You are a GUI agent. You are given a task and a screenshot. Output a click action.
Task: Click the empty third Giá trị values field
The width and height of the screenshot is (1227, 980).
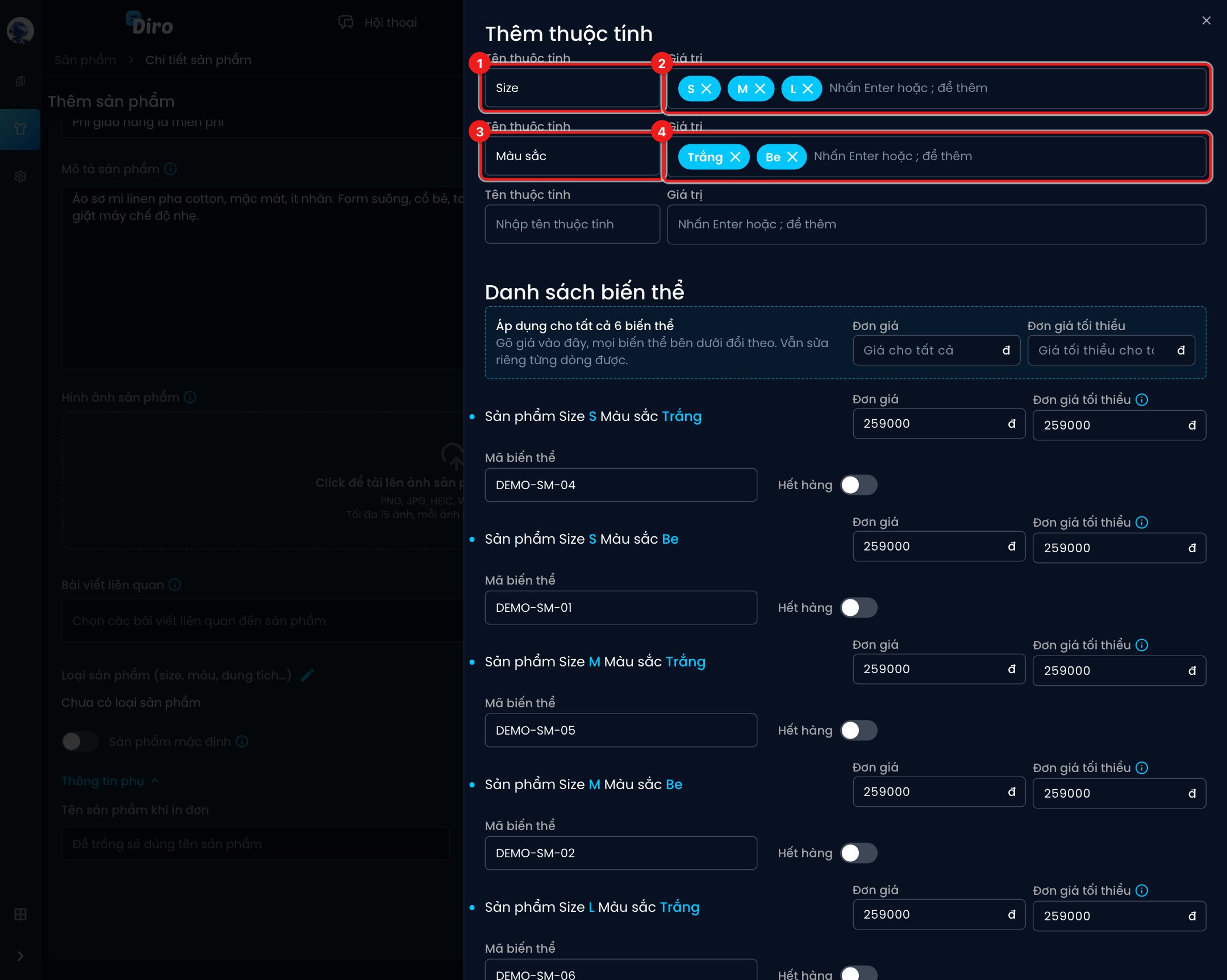[936, 224]
